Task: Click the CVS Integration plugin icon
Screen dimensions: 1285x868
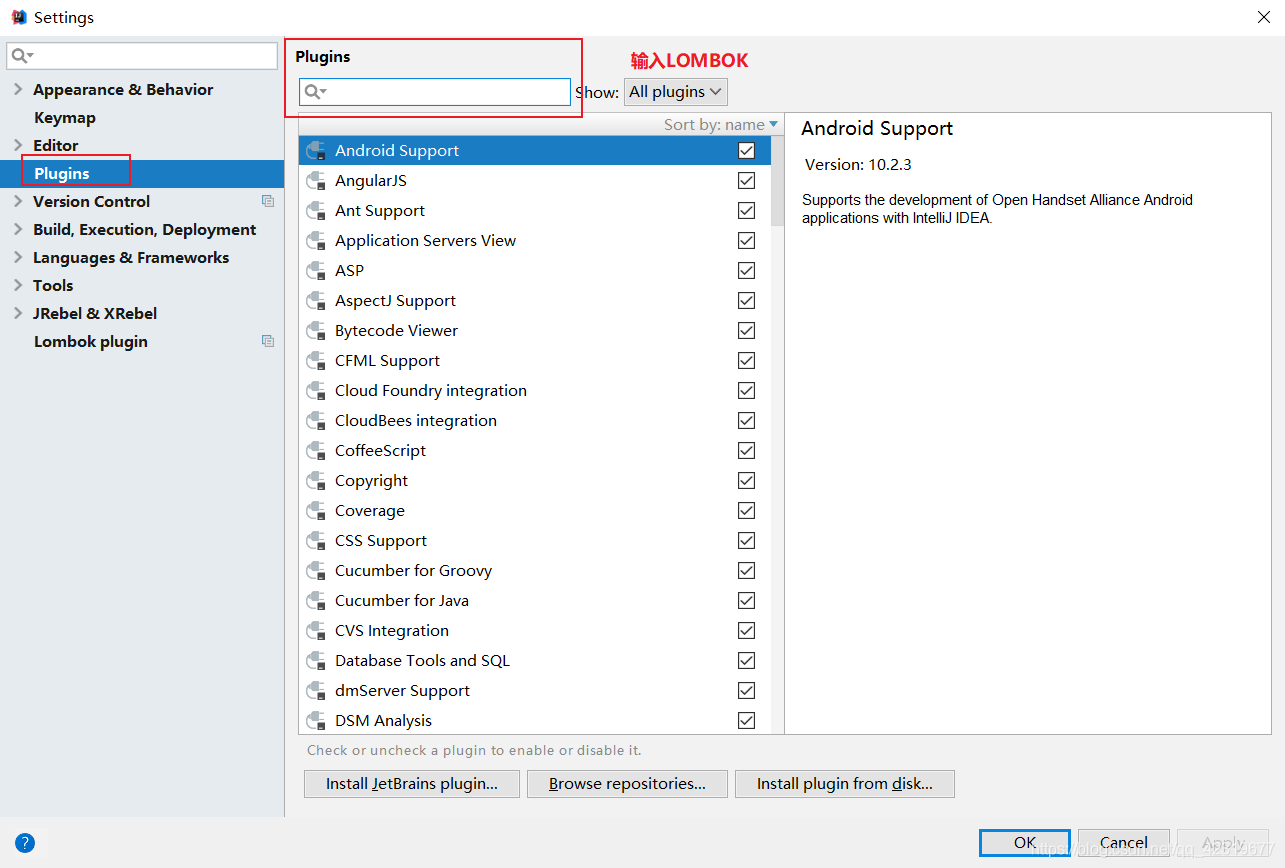Action: coord(317,630)
